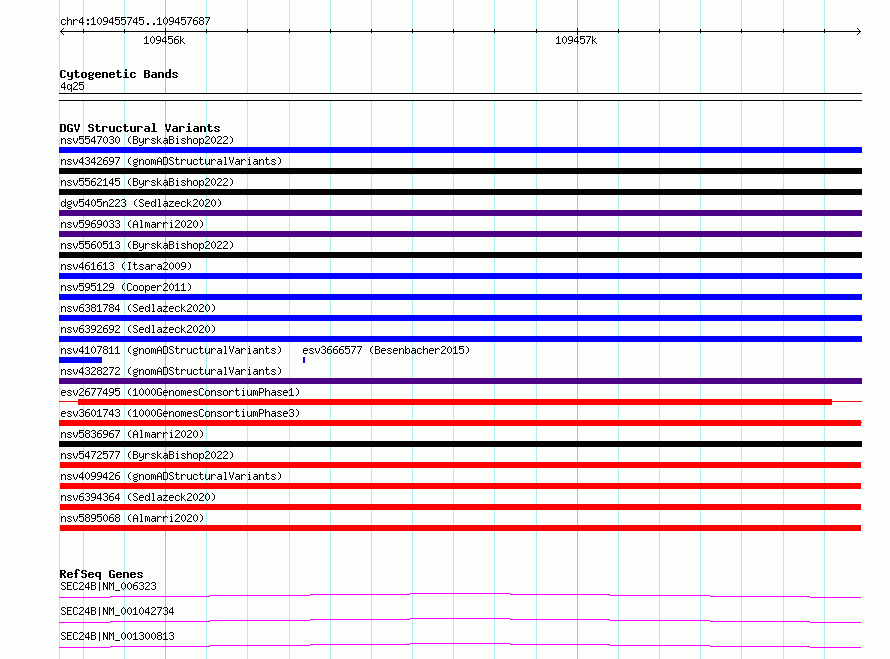Open SEC24B|NM_006323 gene label
Viewport: 890px width, 659px height.
pyautogui.click(x=108, y=586)
